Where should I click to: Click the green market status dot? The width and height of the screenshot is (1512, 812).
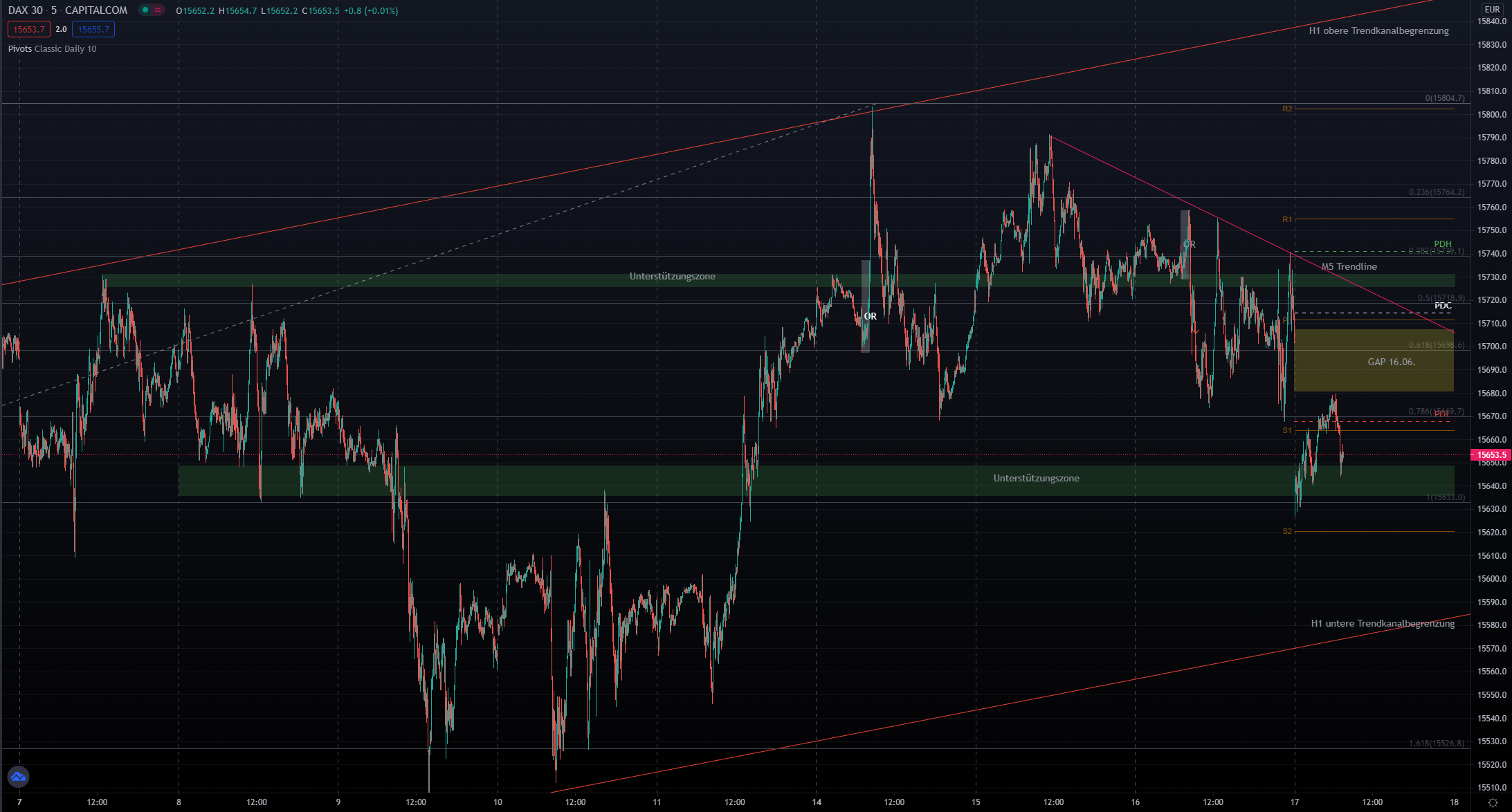point(145,10)
